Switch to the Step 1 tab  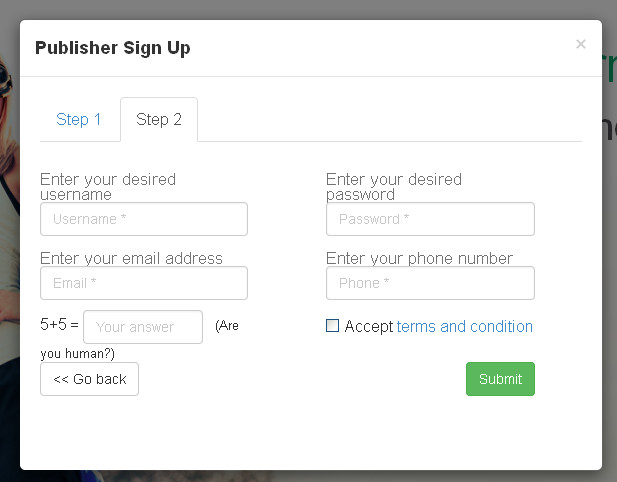point(79,120)
